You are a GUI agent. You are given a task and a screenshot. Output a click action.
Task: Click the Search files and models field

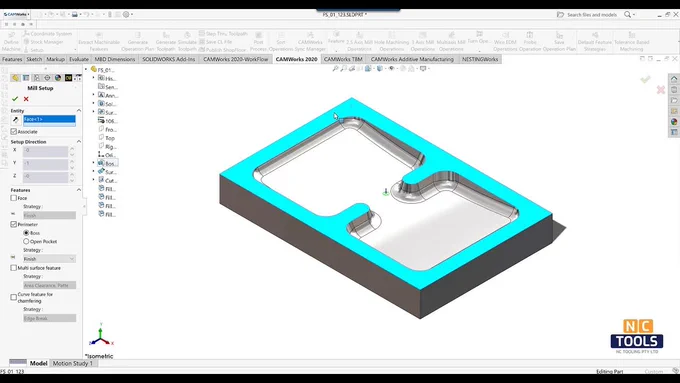[592, 15]
